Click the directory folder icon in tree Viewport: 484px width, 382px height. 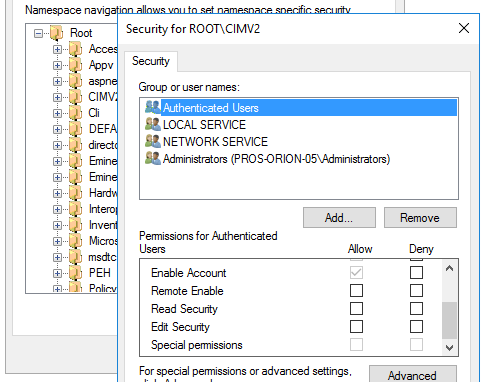point(76,145)
